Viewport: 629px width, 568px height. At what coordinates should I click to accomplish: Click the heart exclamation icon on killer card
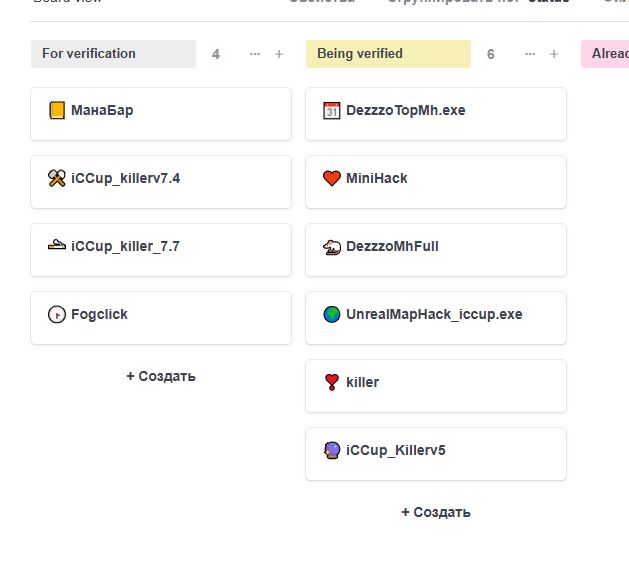[x=332, y=382]
